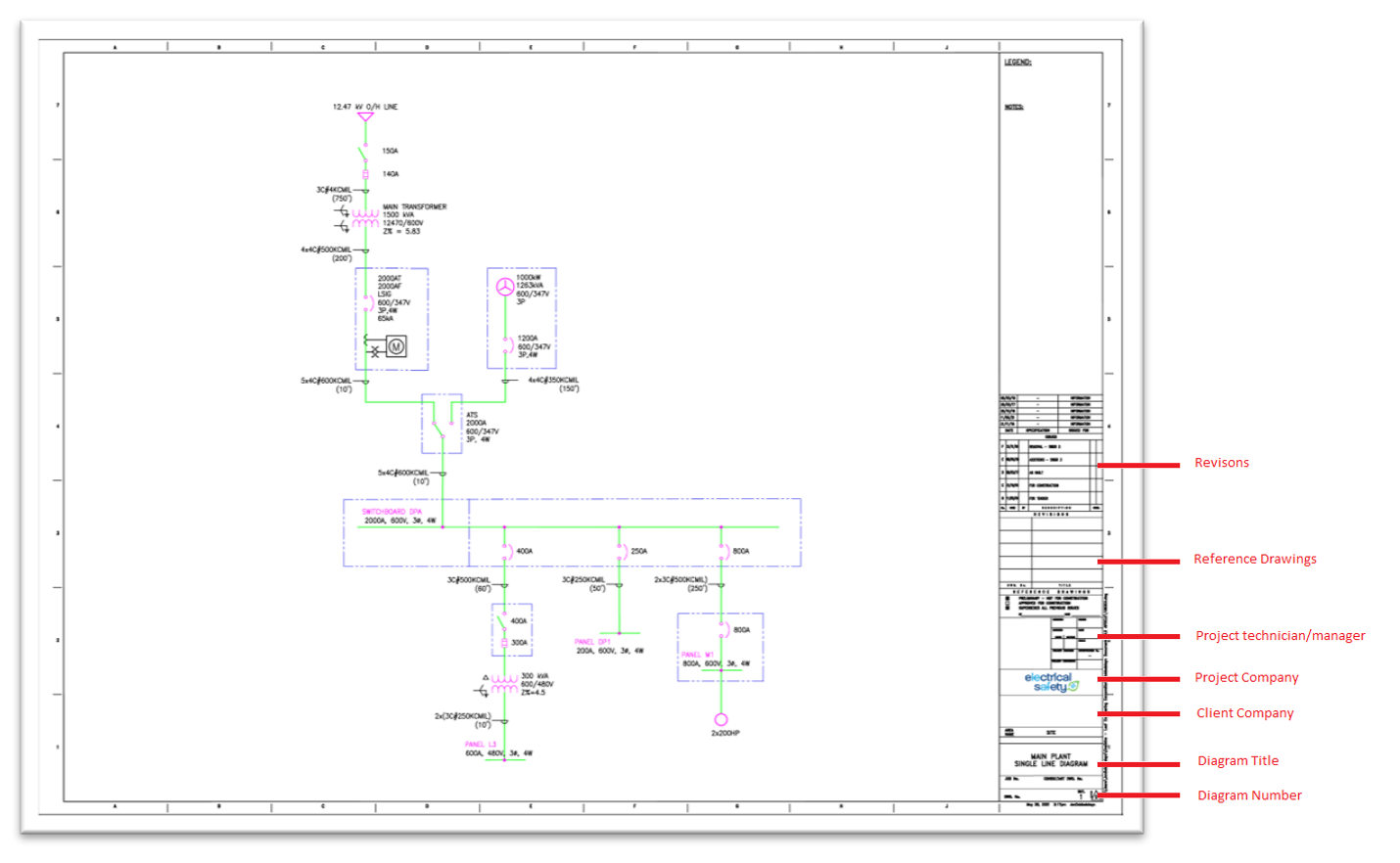
Task: Select the main transformer winding symbol
Action: coord(365,218)
